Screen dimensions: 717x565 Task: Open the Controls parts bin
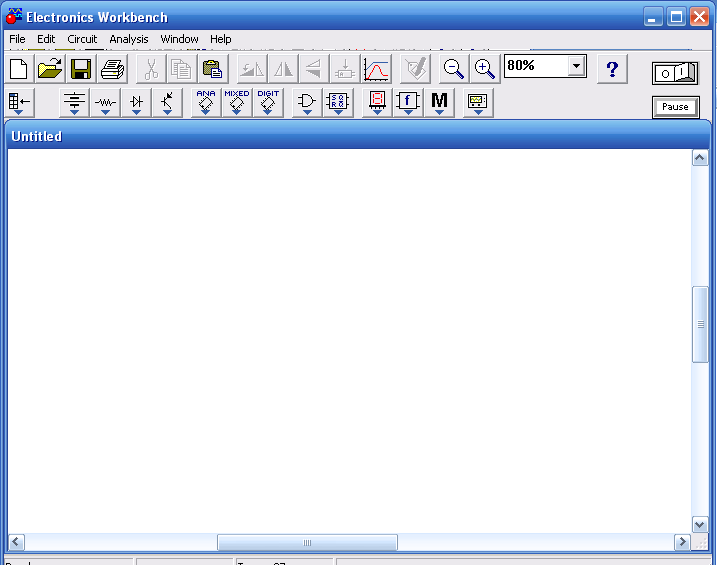click(x=408, y=103)
